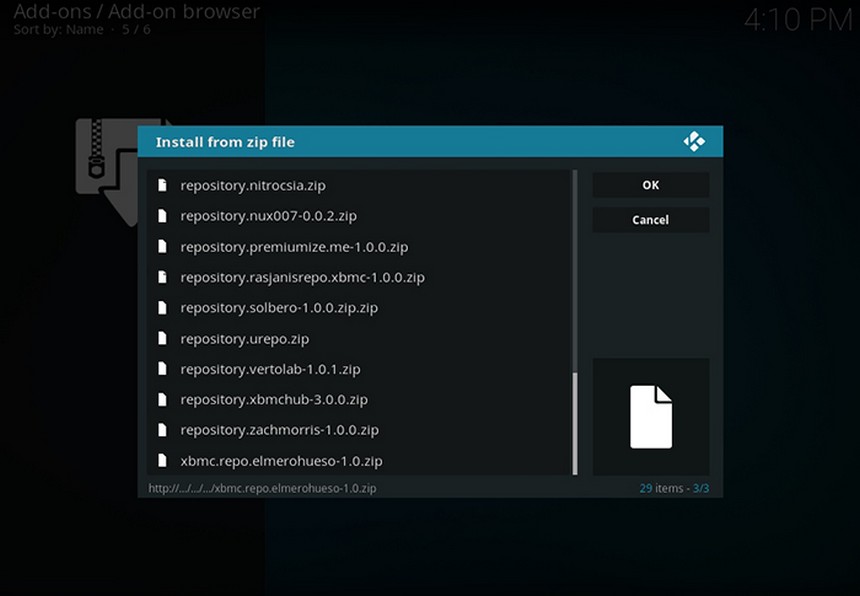Viewport: 860px width, 596px height.
Task: Click the OK button
Action: (x=650, y=185)
